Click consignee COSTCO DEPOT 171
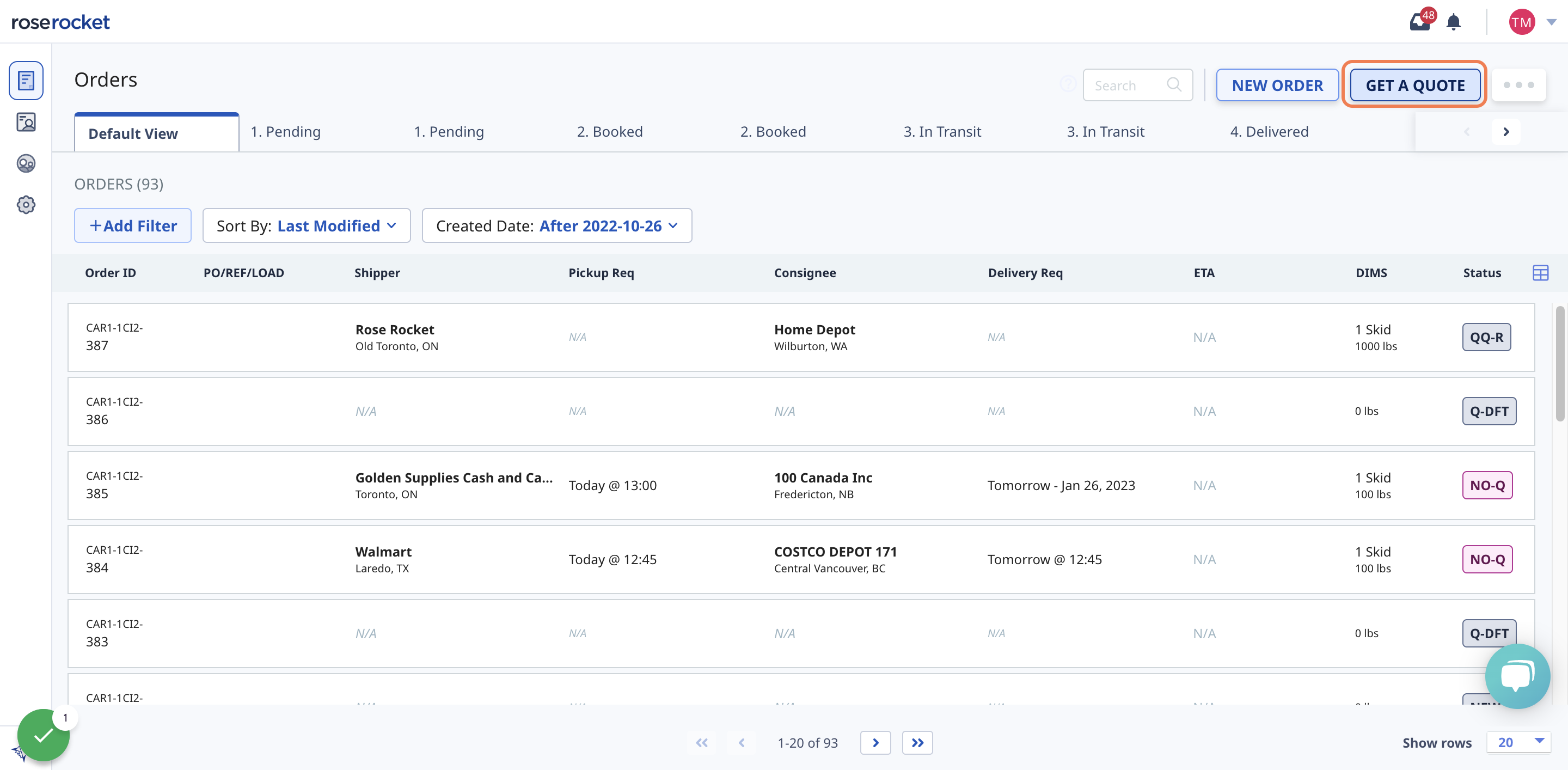The image size is (1568, 770). click(835, 552)
